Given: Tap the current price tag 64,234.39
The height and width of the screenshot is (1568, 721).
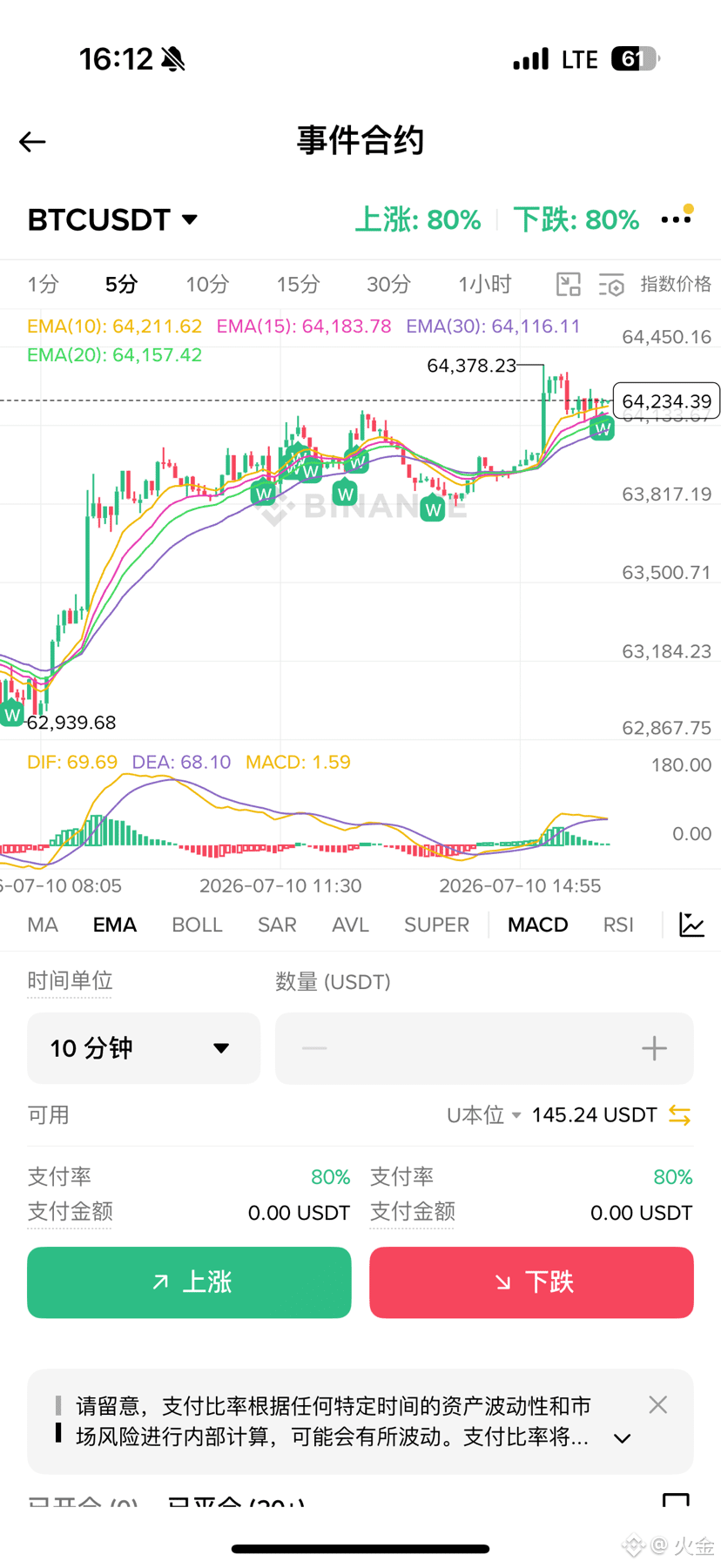Looking at the screenshot, I should (666, 400).
